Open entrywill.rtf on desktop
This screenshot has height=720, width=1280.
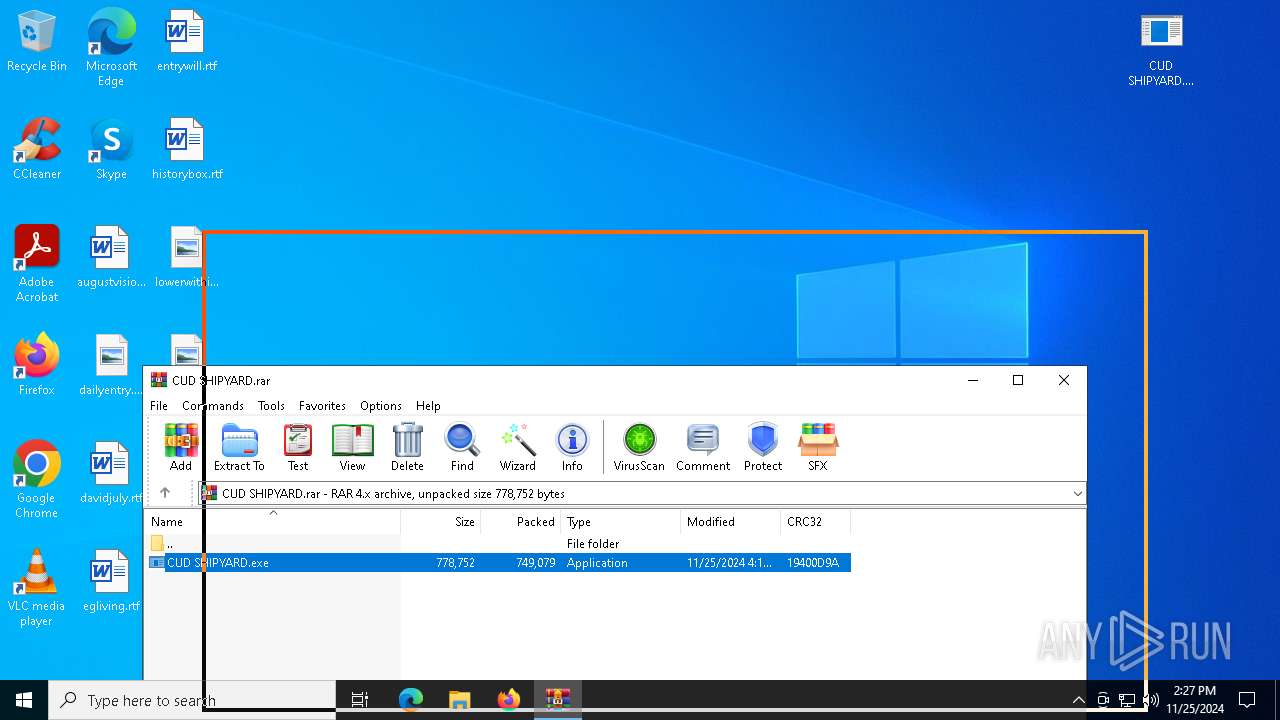[x=186, y=42]
